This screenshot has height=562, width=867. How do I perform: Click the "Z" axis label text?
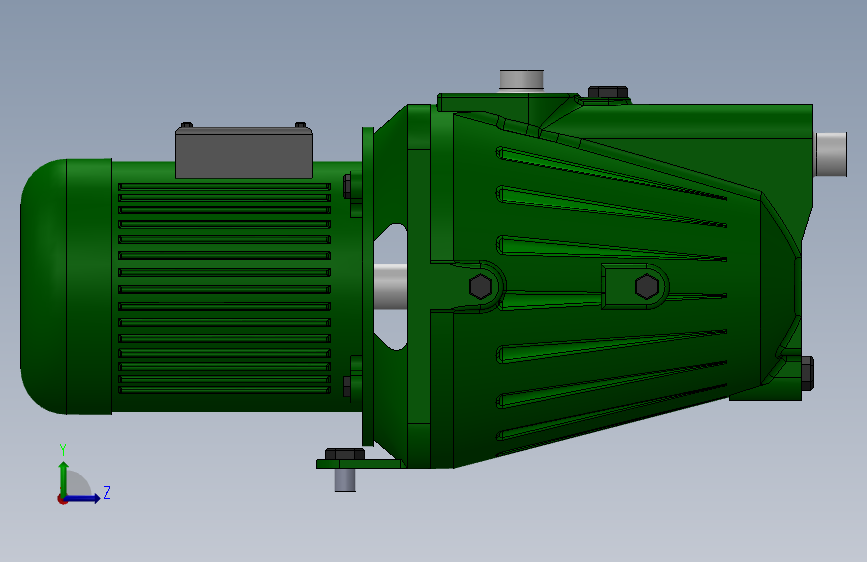pos(107,492)
